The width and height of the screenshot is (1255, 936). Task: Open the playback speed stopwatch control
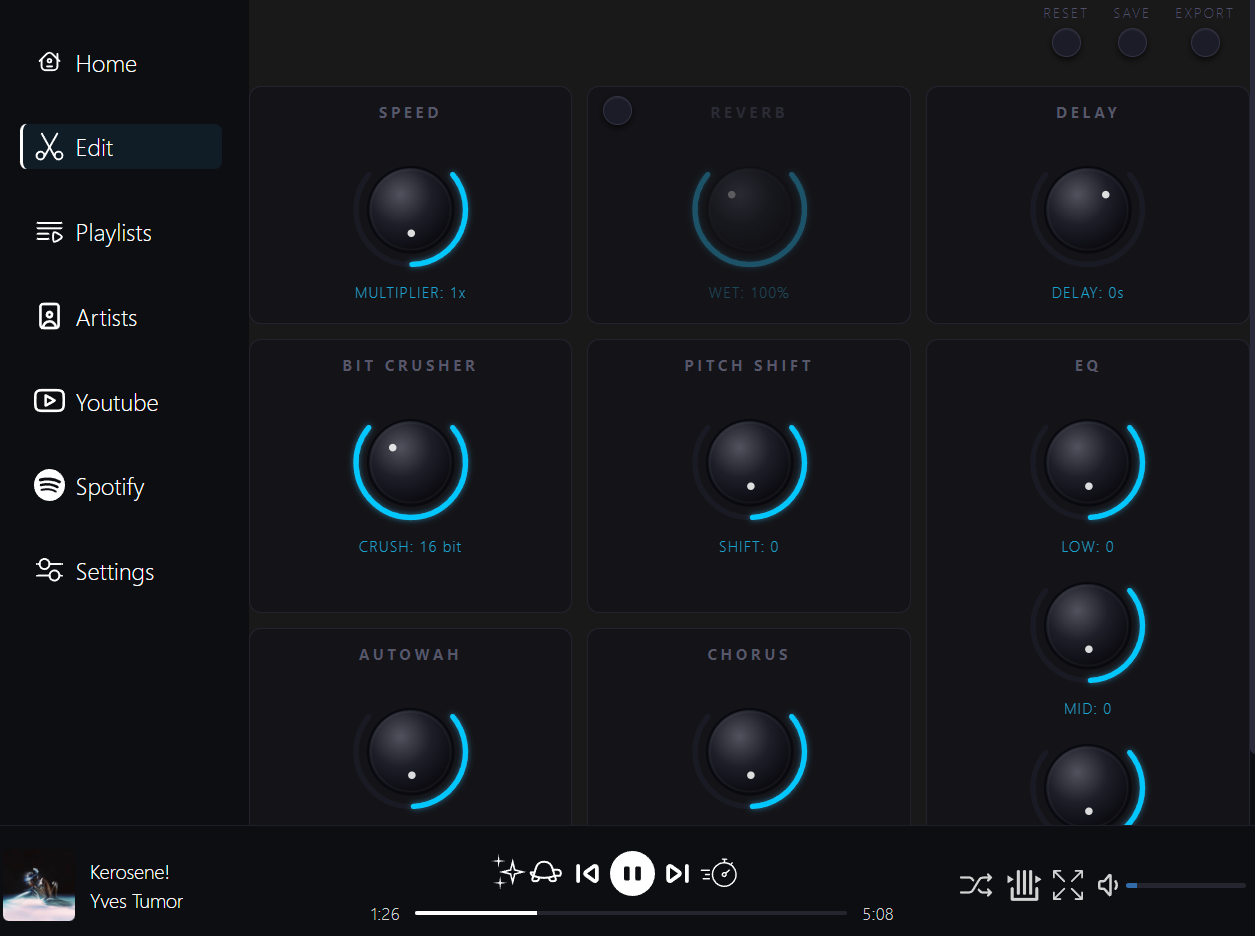pyautogui.click(x=719, y=872)
